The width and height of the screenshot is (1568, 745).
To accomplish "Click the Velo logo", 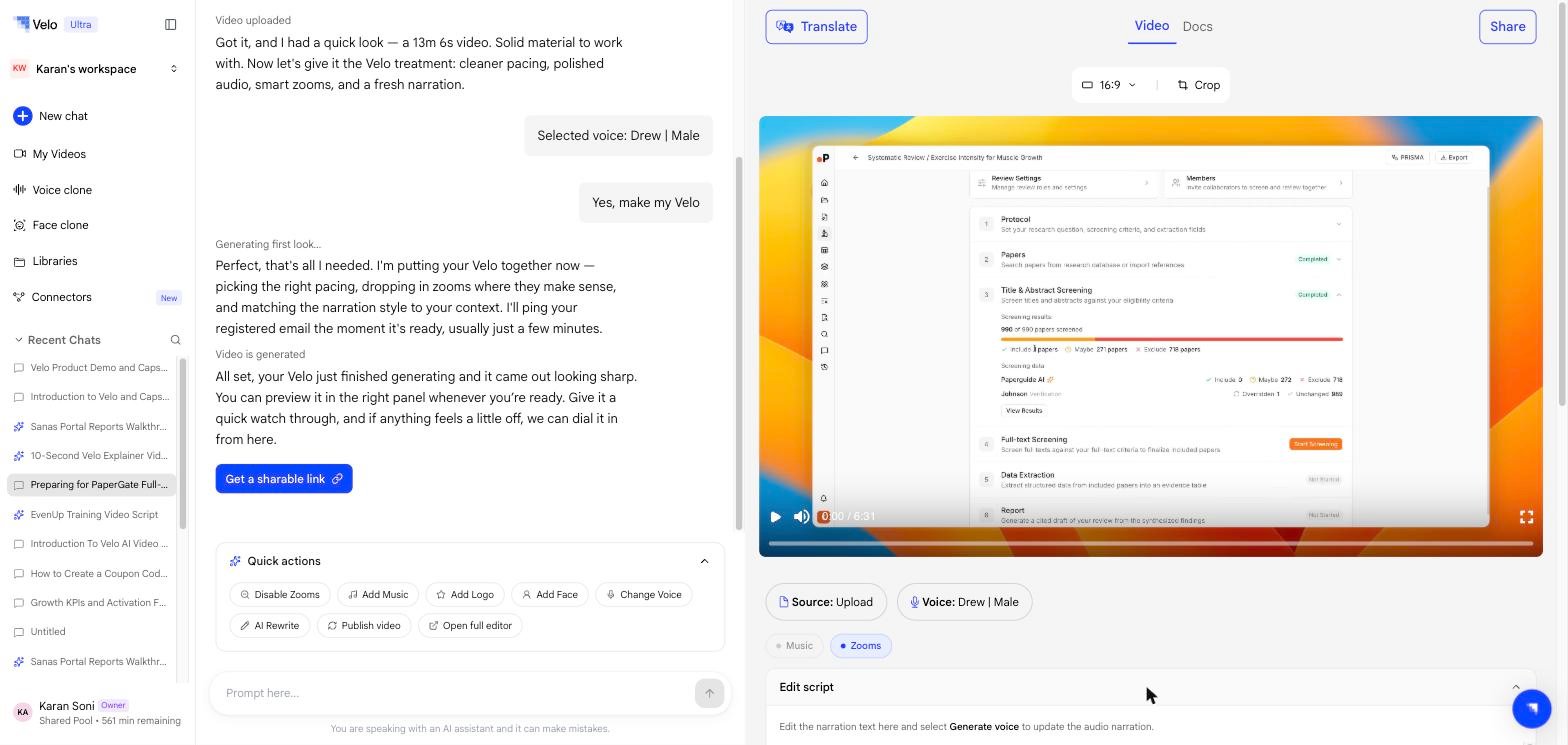I will [x=35, y=24].
